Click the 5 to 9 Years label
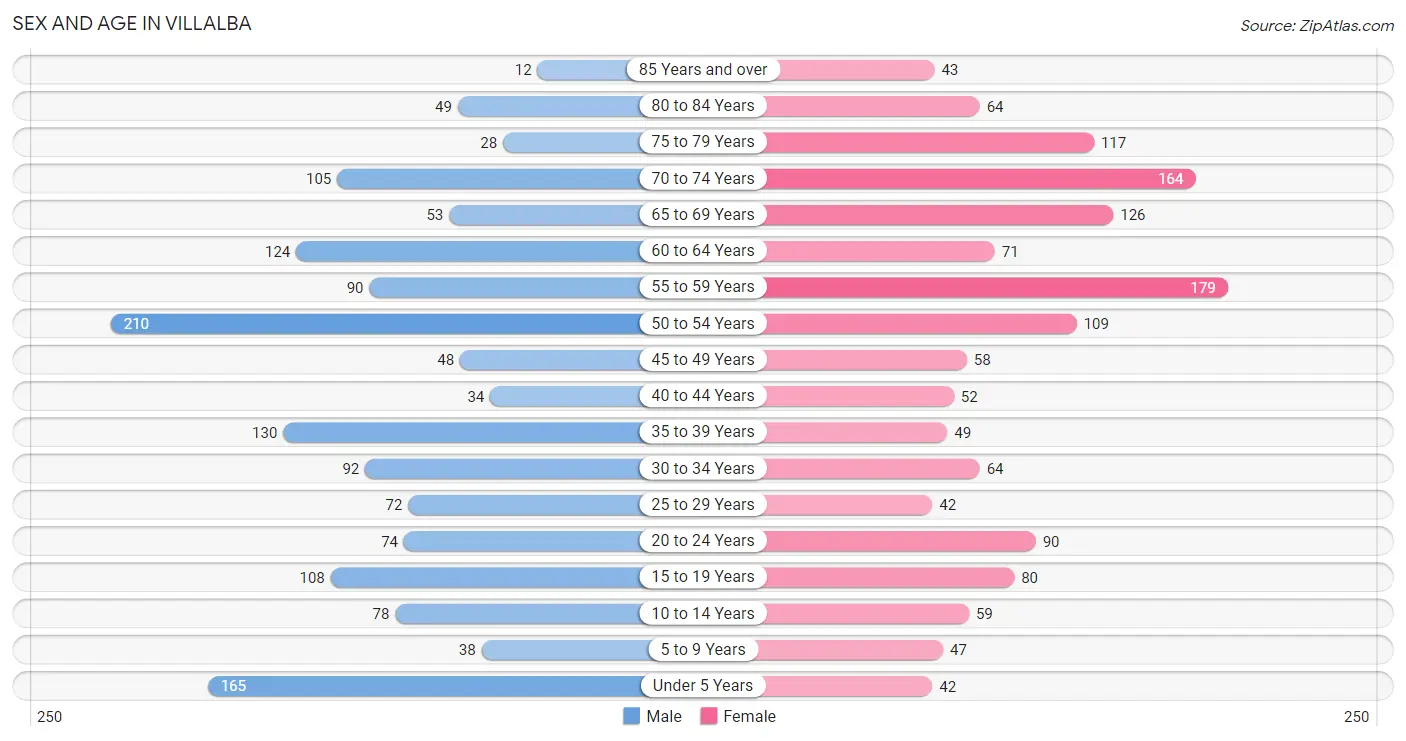The image size is (1406, 741). [703, 649]
